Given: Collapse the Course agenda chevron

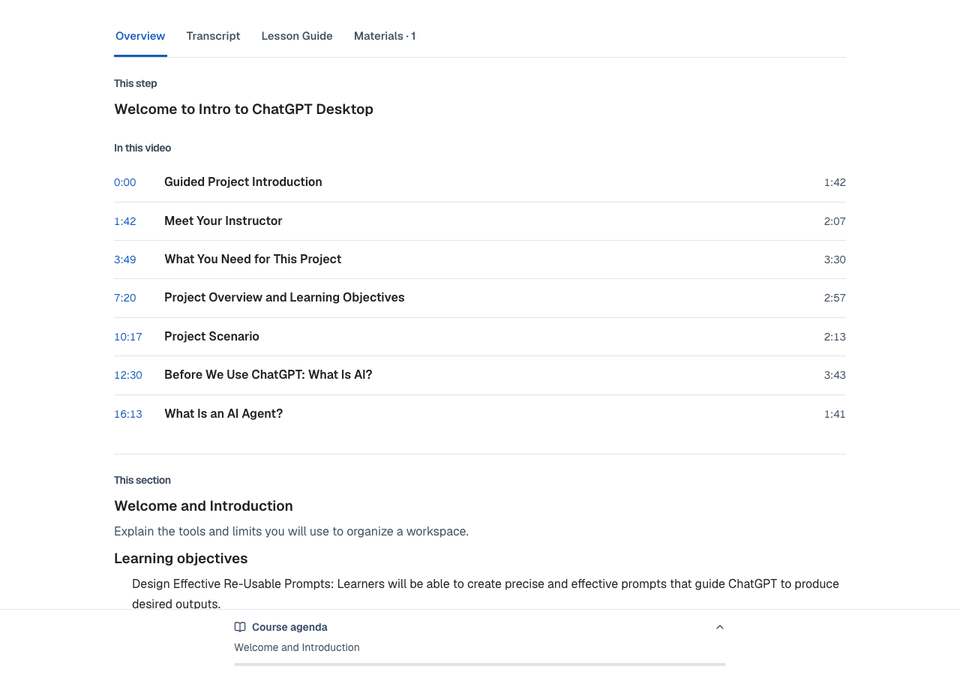Looking at the screenshot, I should (720, 627).
